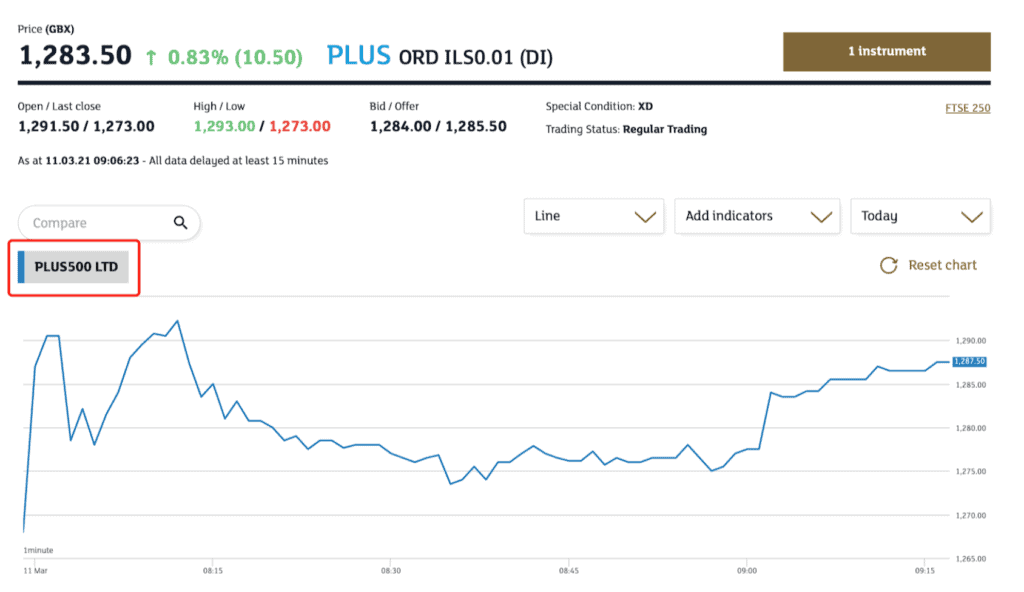Image resolution: width=1024 pixels, height=592 pixels.
Task: Click the 1,290.00 price axis label
Action: coord(970,340)
